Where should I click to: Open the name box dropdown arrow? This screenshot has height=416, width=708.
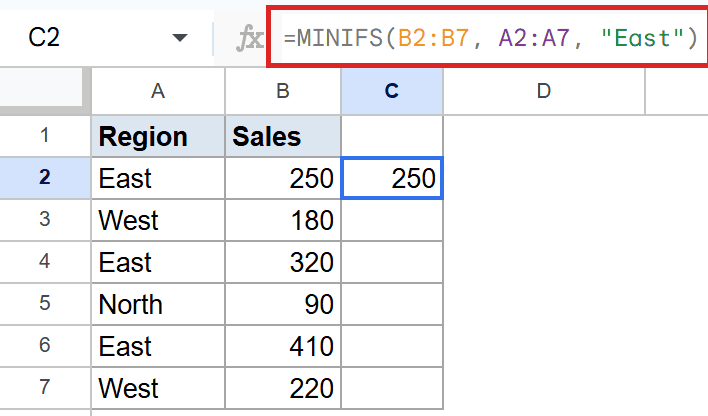[180, 37]
